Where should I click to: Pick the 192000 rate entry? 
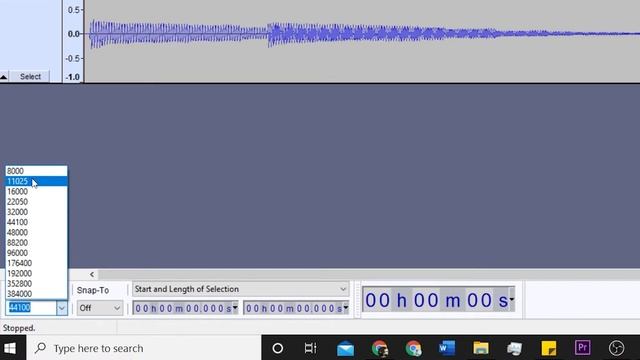pos(36,273)
